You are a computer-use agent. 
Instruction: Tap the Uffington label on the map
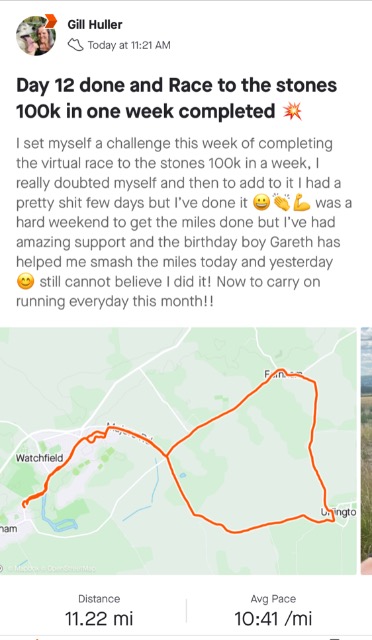(x=339, y=512)
